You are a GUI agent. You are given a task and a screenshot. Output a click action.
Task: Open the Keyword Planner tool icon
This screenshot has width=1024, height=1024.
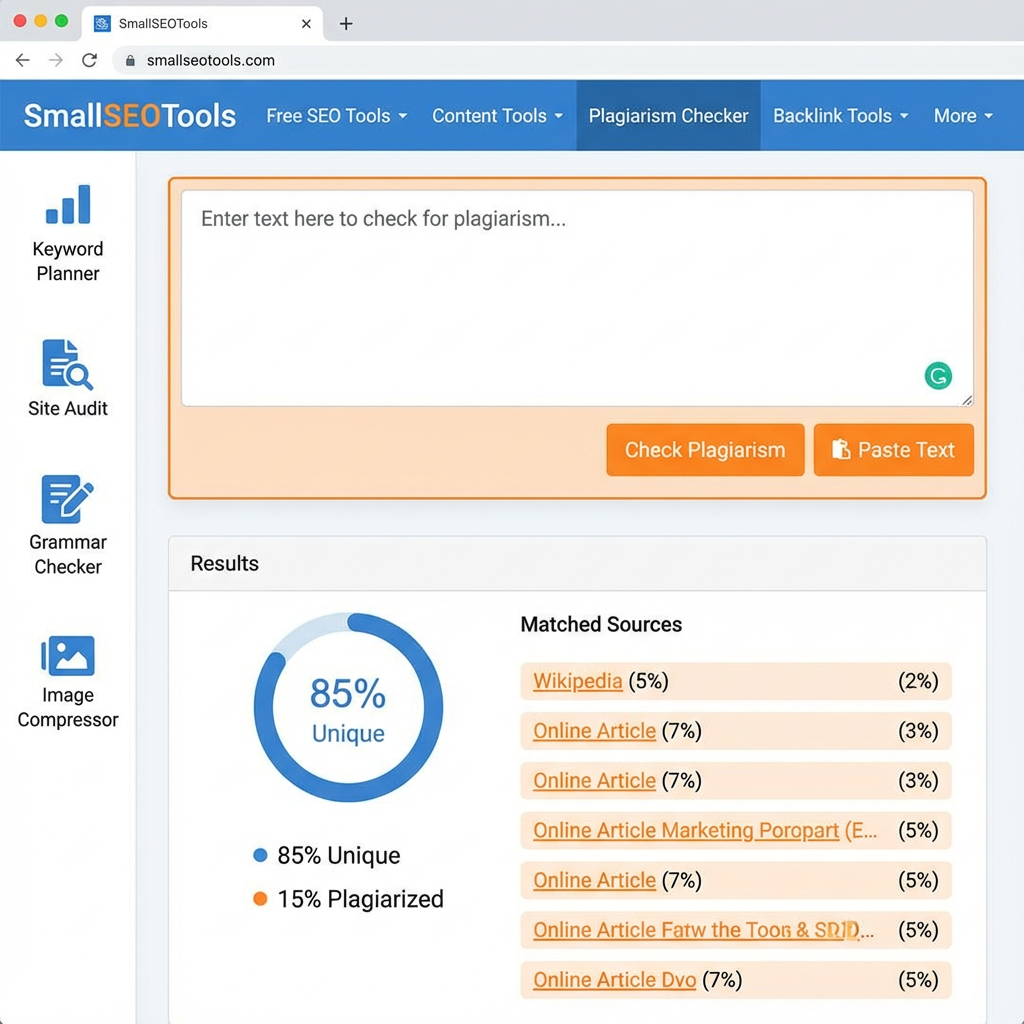(68, 204)
